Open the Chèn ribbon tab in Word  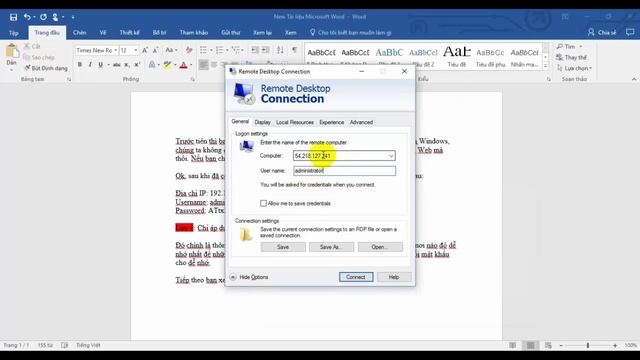(80, 32)
